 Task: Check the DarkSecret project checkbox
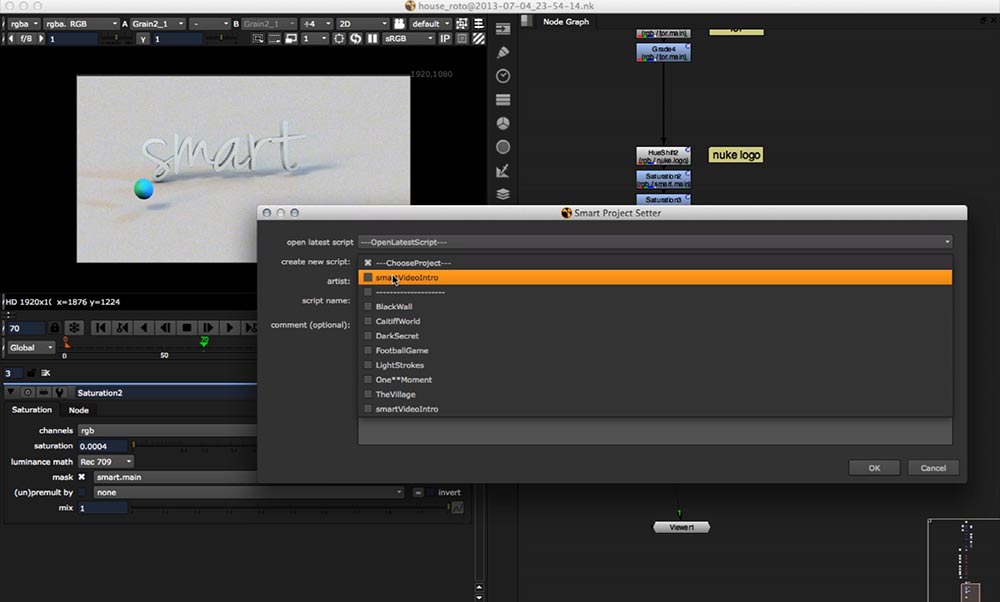(368, 336)
